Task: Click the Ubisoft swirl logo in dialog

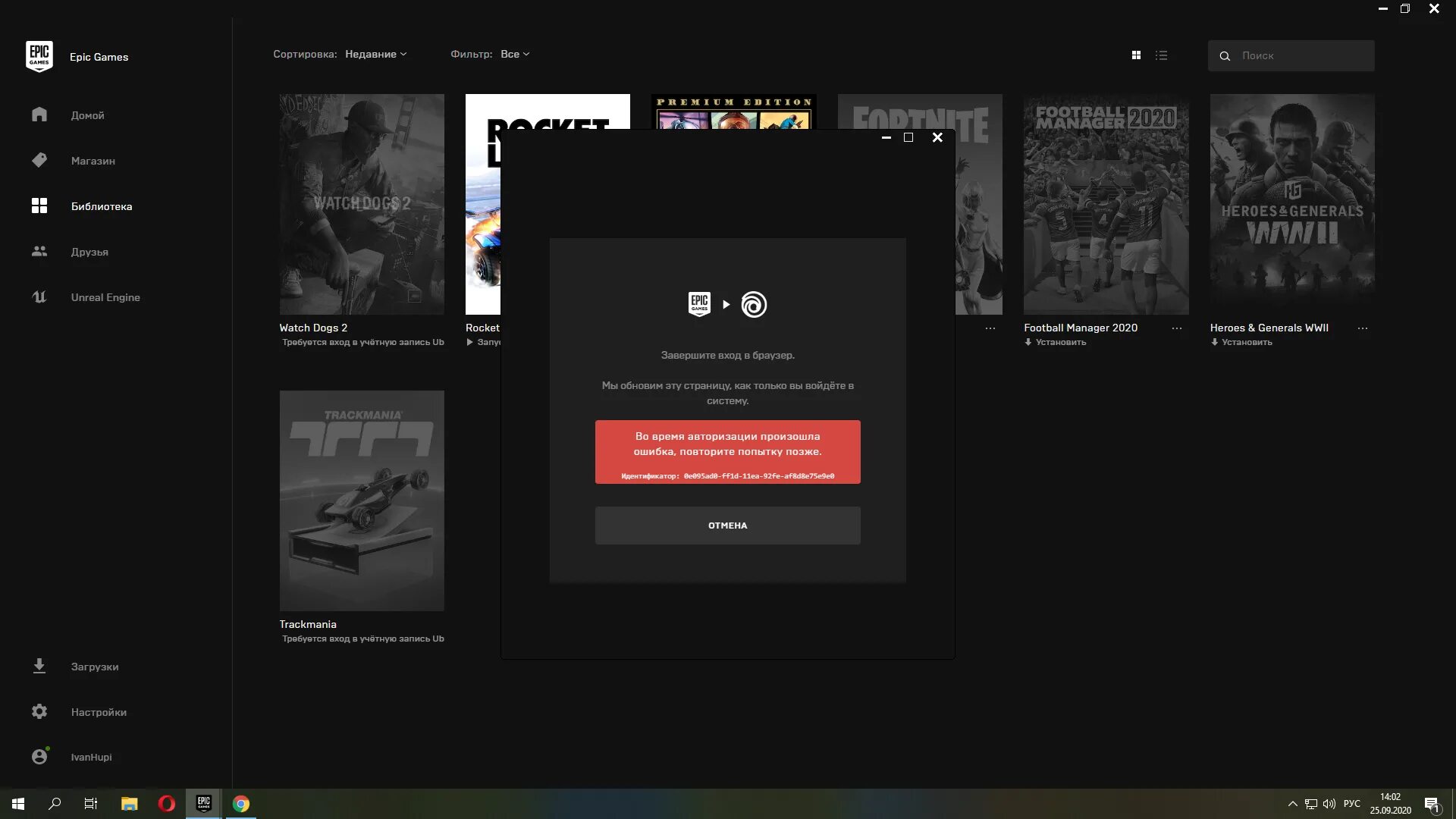Action: coord(754,305)
